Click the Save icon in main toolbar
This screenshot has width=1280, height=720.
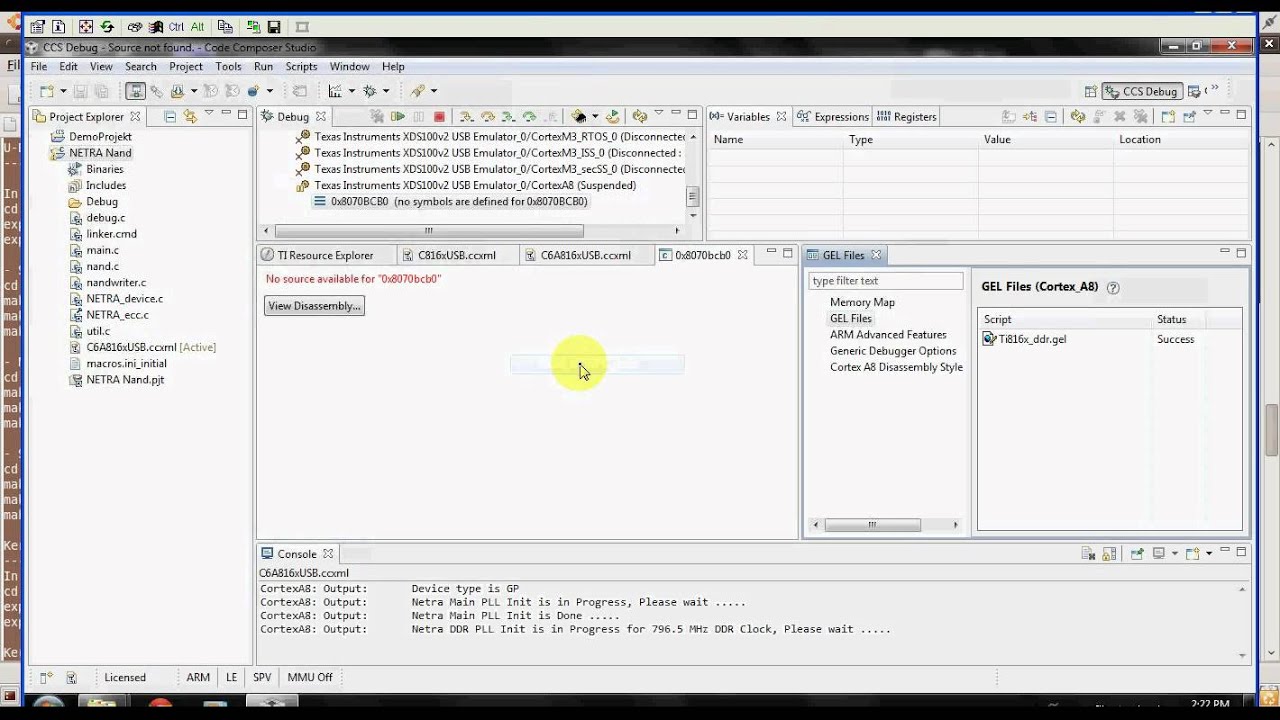pyautogui.click(x=81, y=91)
